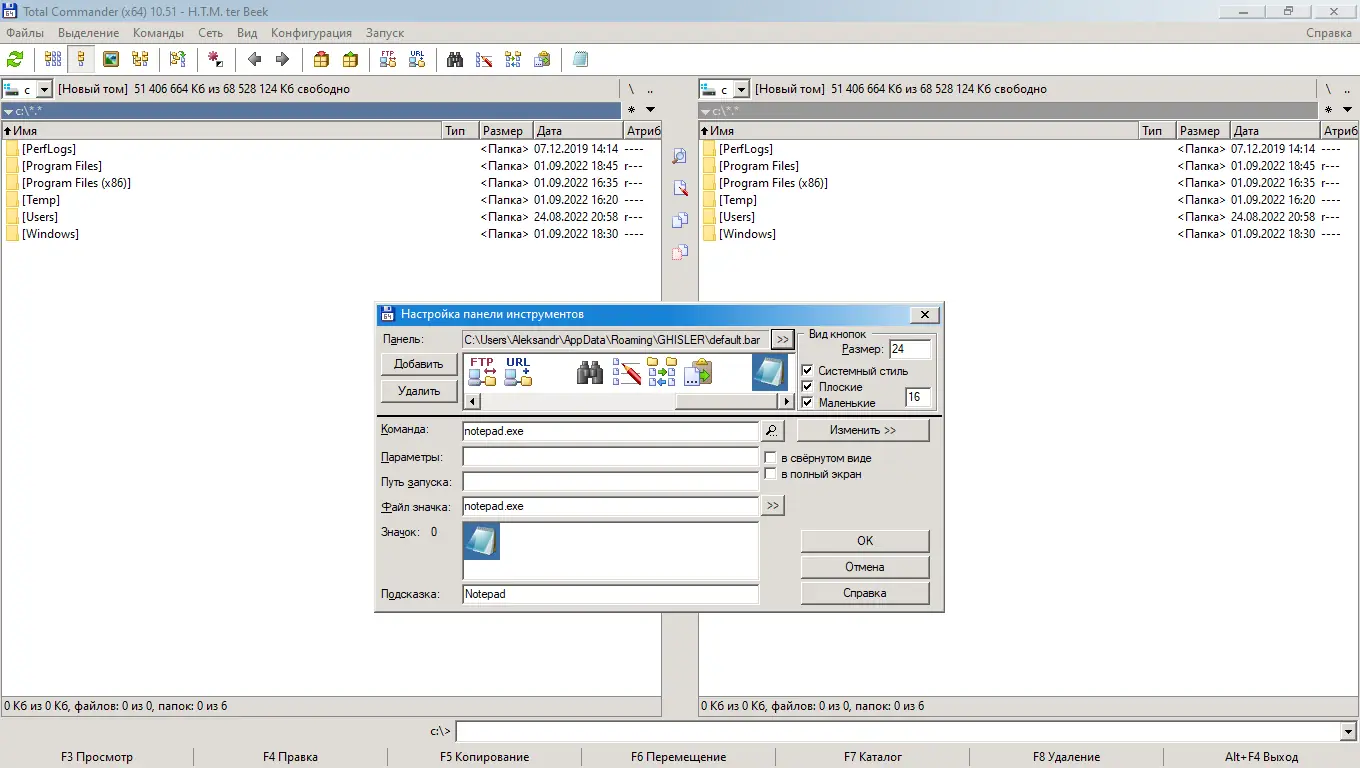Screen dimensions: 1360x768
Task: Click the red asterisk icon in main toolbar
Action: [x=215, y=59]
